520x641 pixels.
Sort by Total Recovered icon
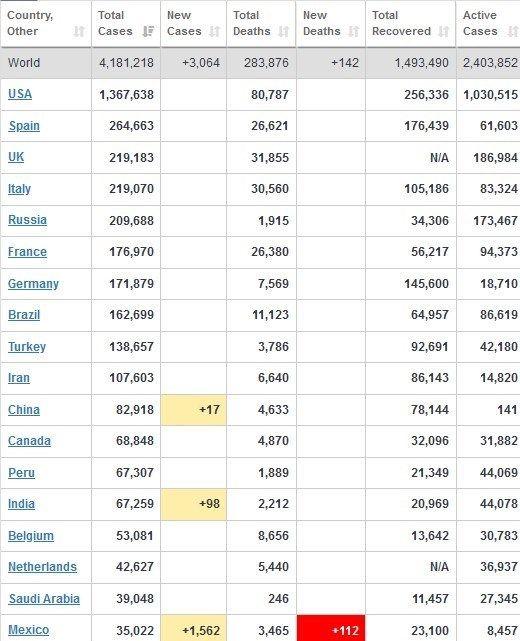[444, 31]
